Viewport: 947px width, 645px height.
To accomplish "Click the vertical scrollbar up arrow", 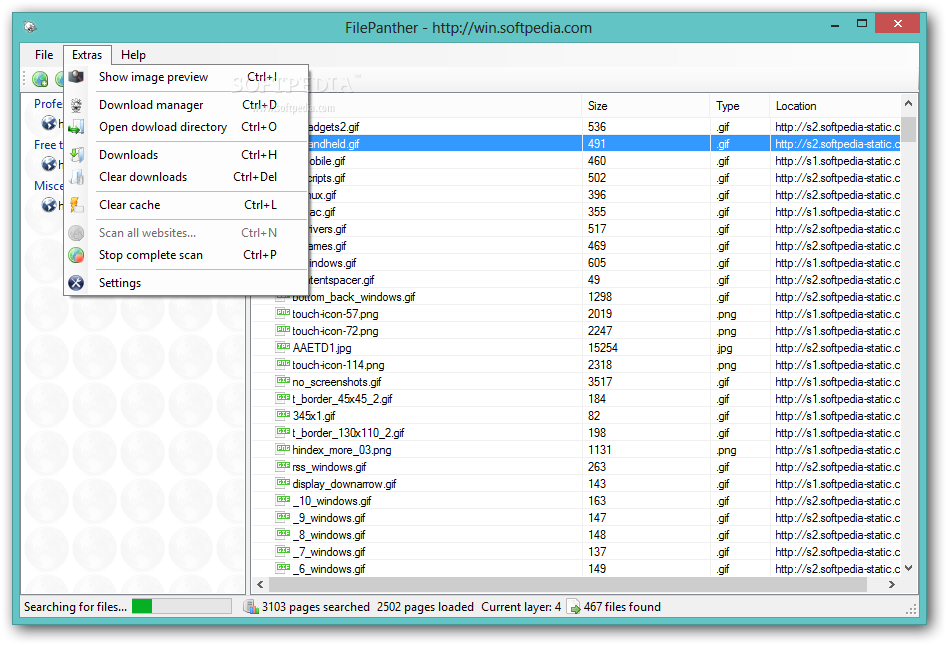I will tap(908, 104).
